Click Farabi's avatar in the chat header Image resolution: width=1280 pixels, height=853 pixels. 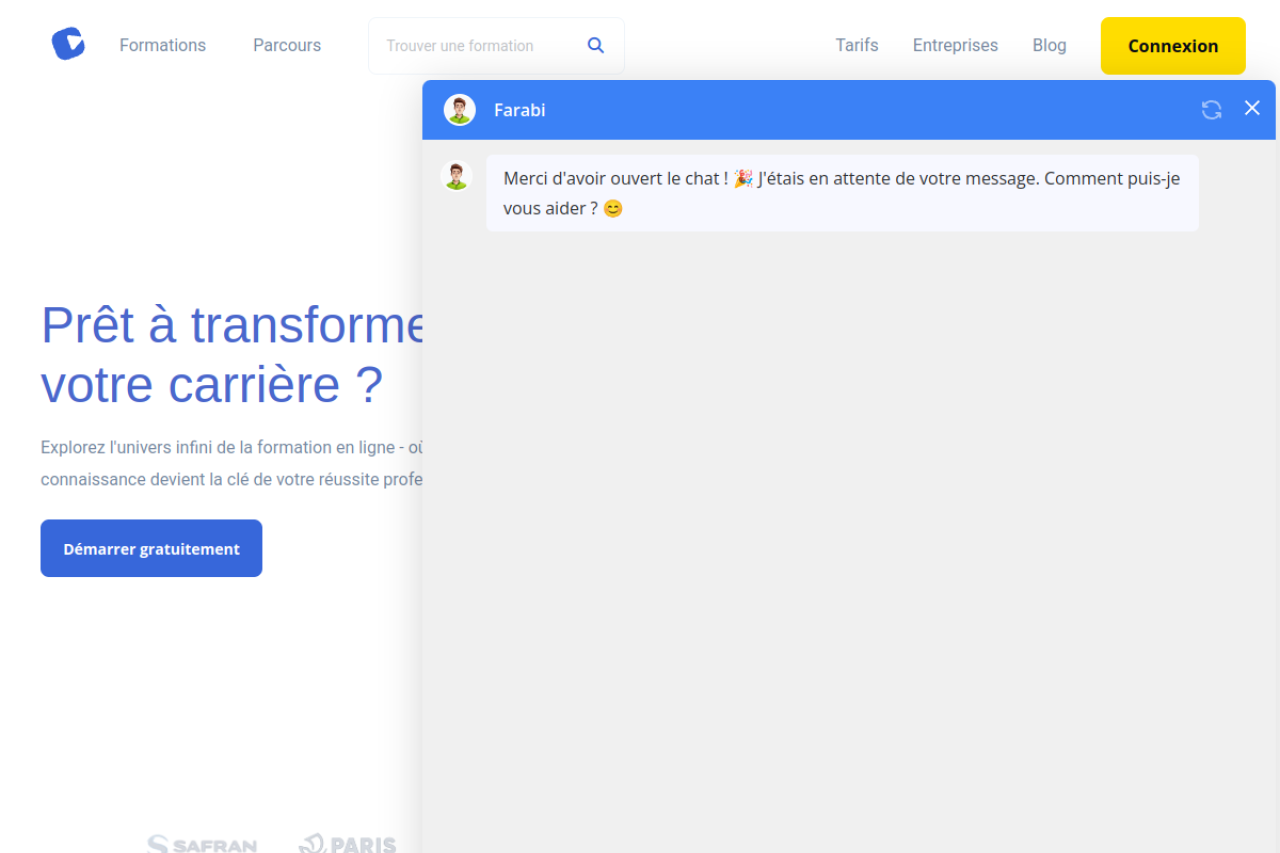460,110
